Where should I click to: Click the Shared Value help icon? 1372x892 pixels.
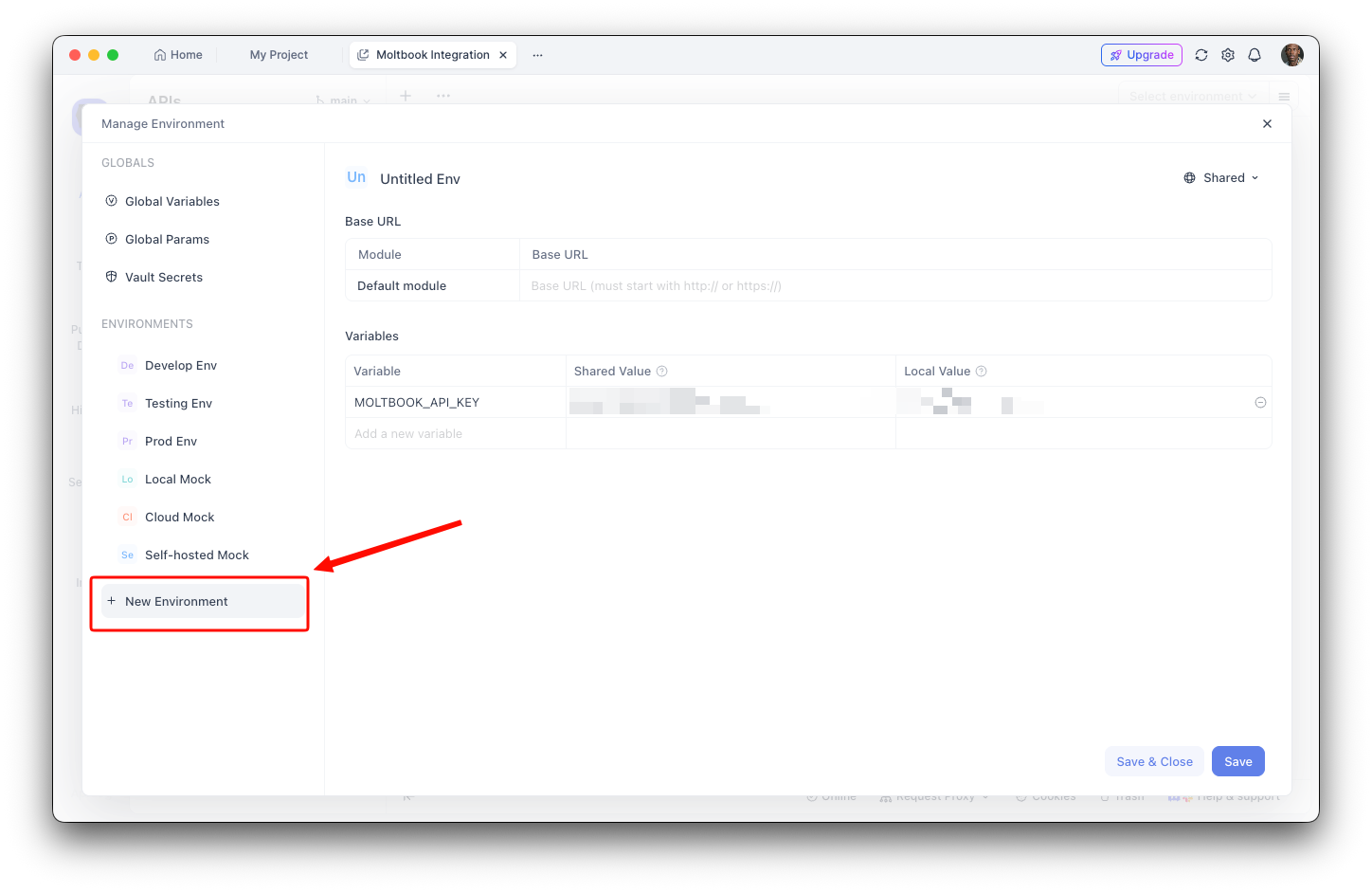coord(662,371)
